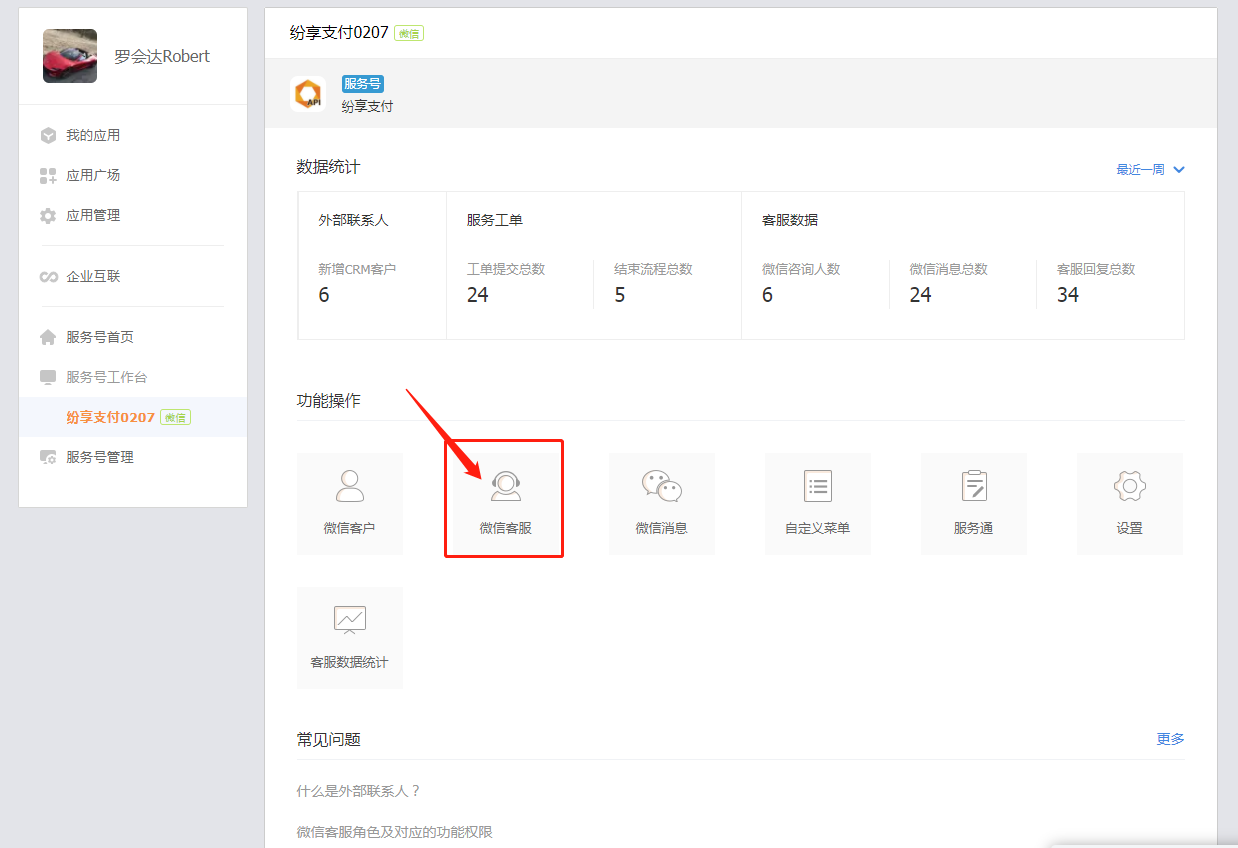Image resolution: width=1238 pixels, height=848 pixels.
Task: Open 服务号首页 in the sidebar
Action: (99, 337)
